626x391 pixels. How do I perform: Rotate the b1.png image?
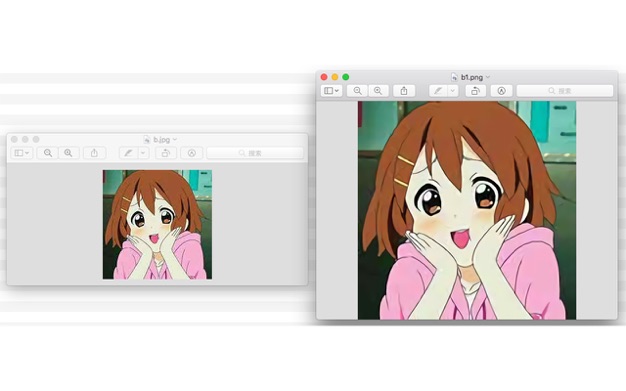coord(475,91)
